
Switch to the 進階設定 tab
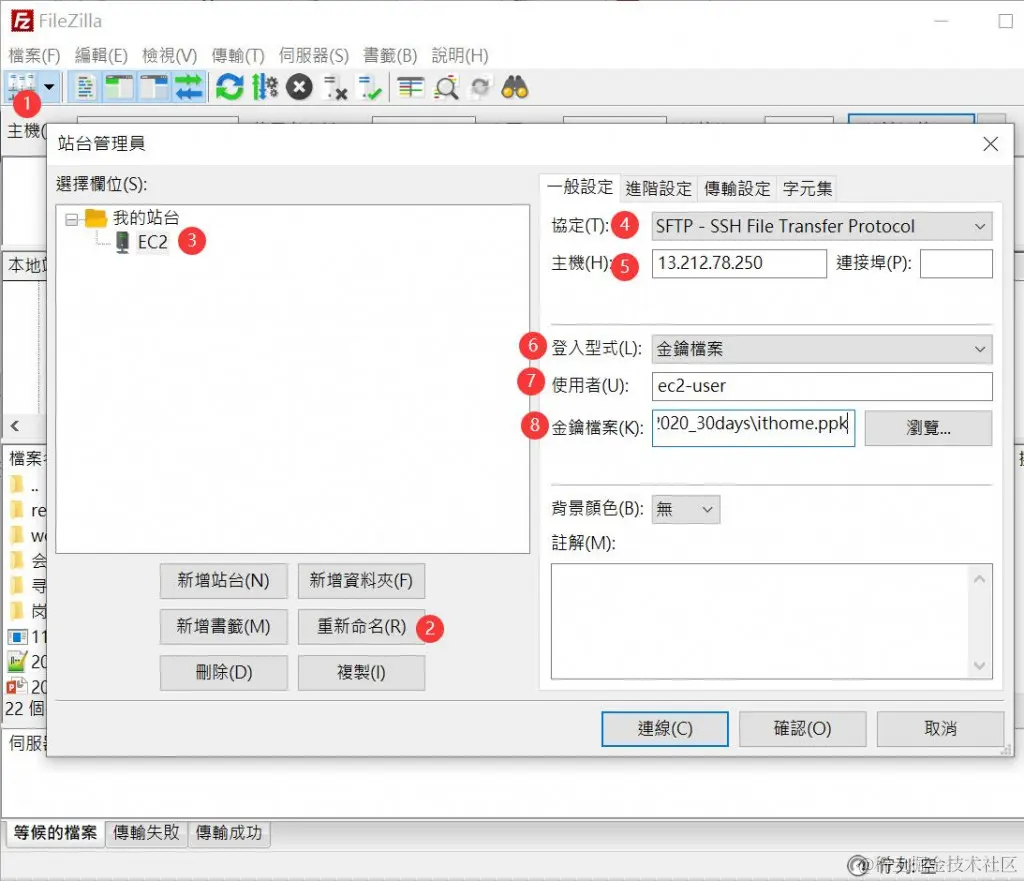[660, 188]
